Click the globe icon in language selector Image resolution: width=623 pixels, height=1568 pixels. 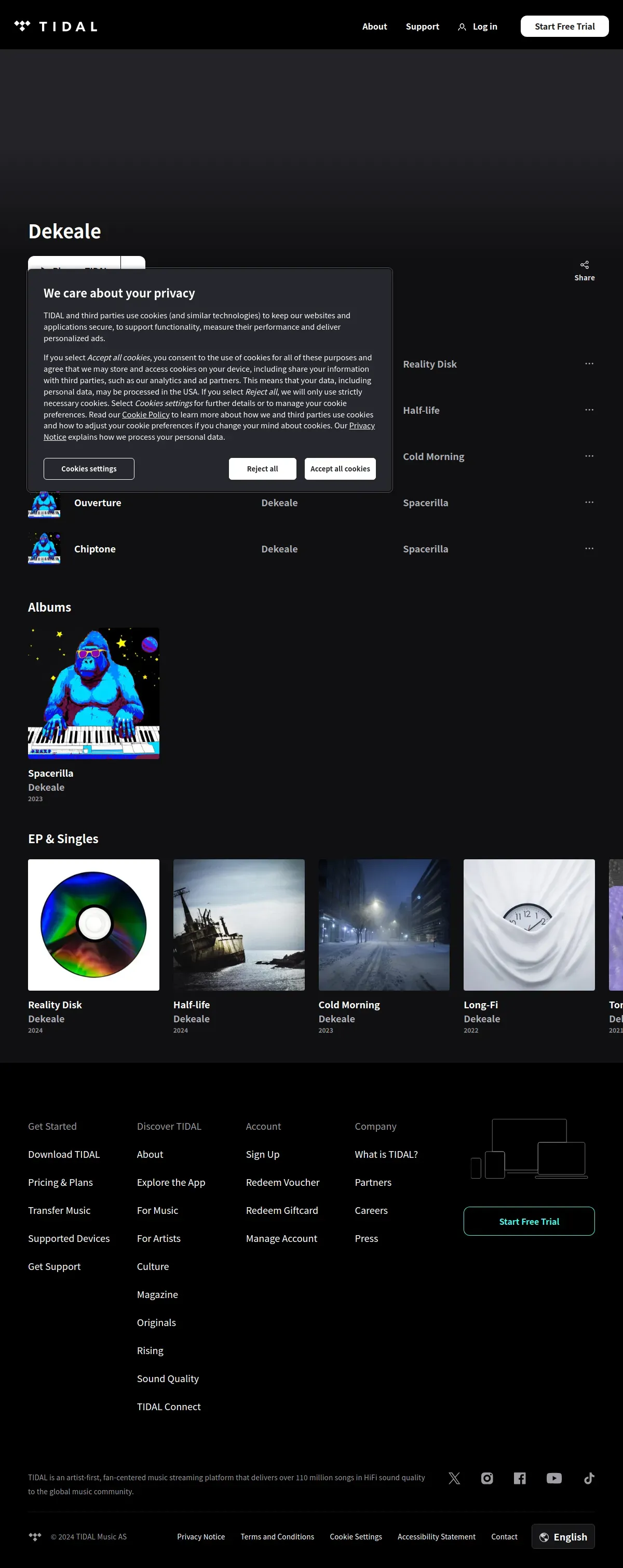[x=544, y=1537]
